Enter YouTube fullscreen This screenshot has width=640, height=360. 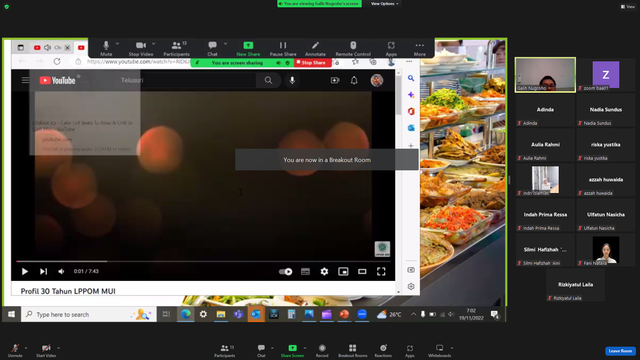click(x=381, y=271)
